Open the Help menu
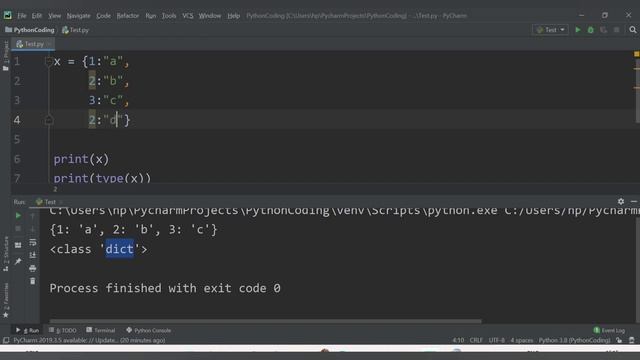This screenshot has height=360, width=640. coord(233,16)
